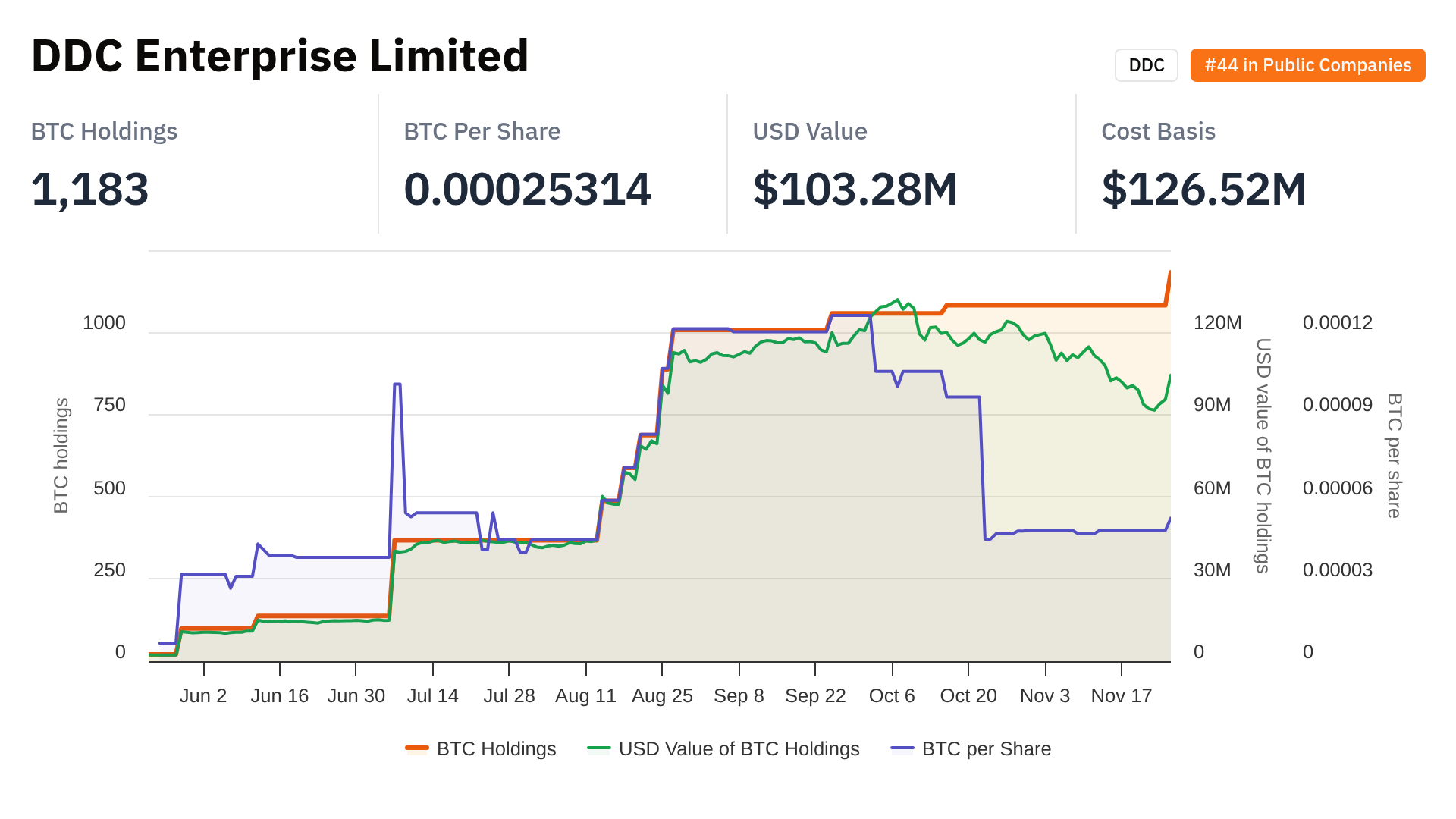Select BTC Per Share 0.00025314 value

click(x=527, y=189)
